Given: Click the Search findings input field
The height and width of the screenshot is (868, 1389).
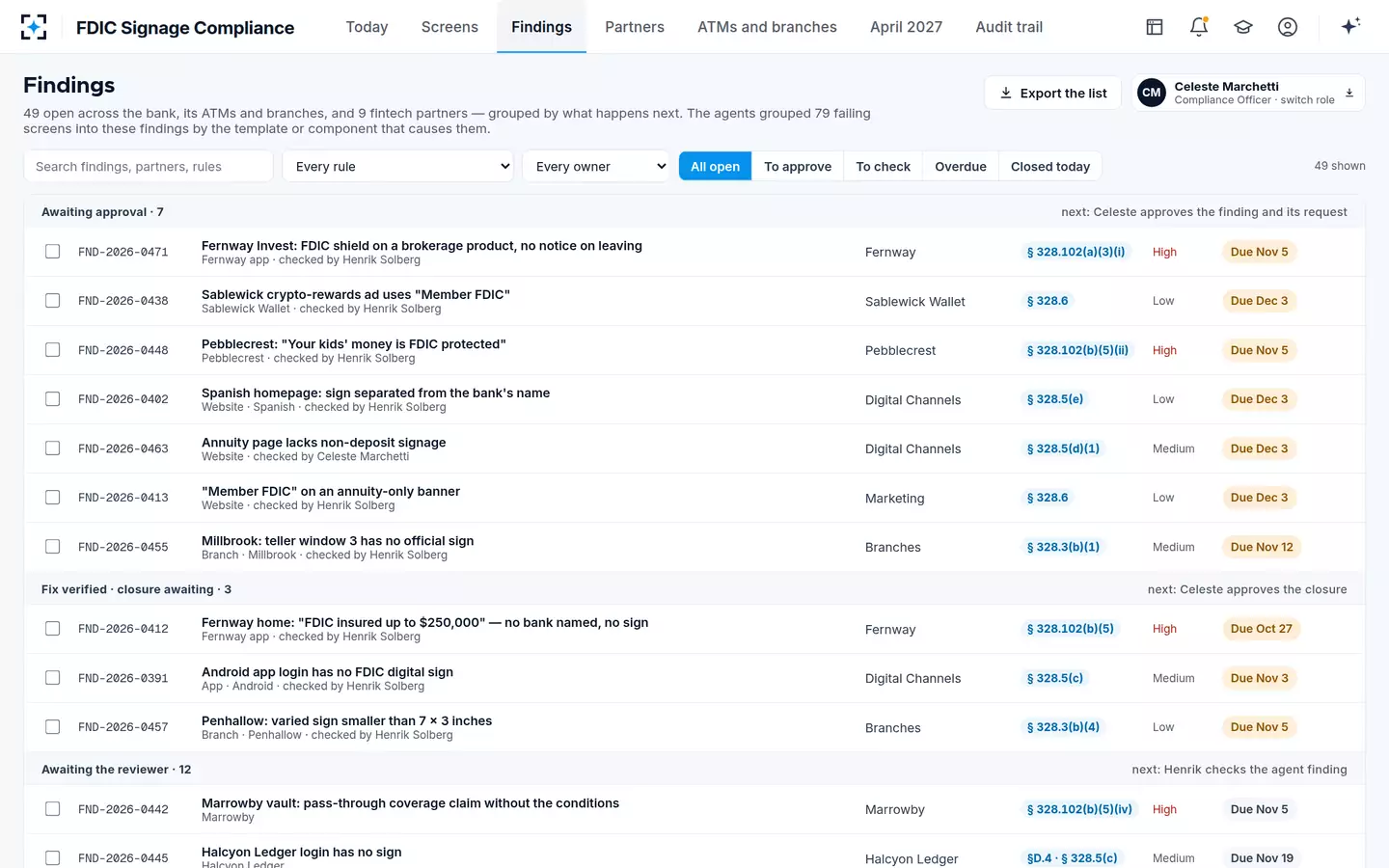Looking at the screenshot, I should pos(149,166).
